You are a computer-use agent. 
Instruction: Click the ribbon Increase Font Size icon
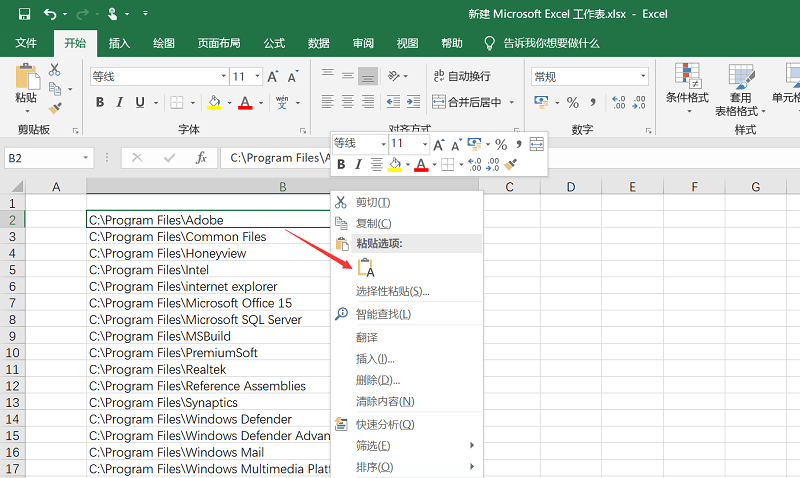(272, 77)
